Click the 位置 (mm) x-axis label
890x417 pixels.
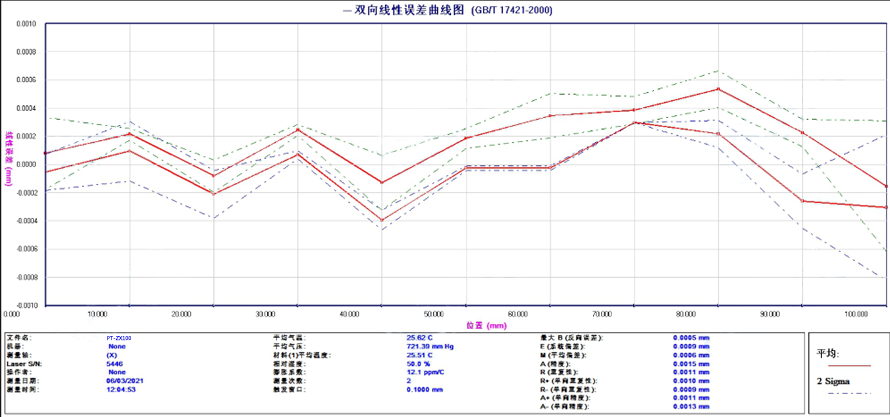[486, 325]
